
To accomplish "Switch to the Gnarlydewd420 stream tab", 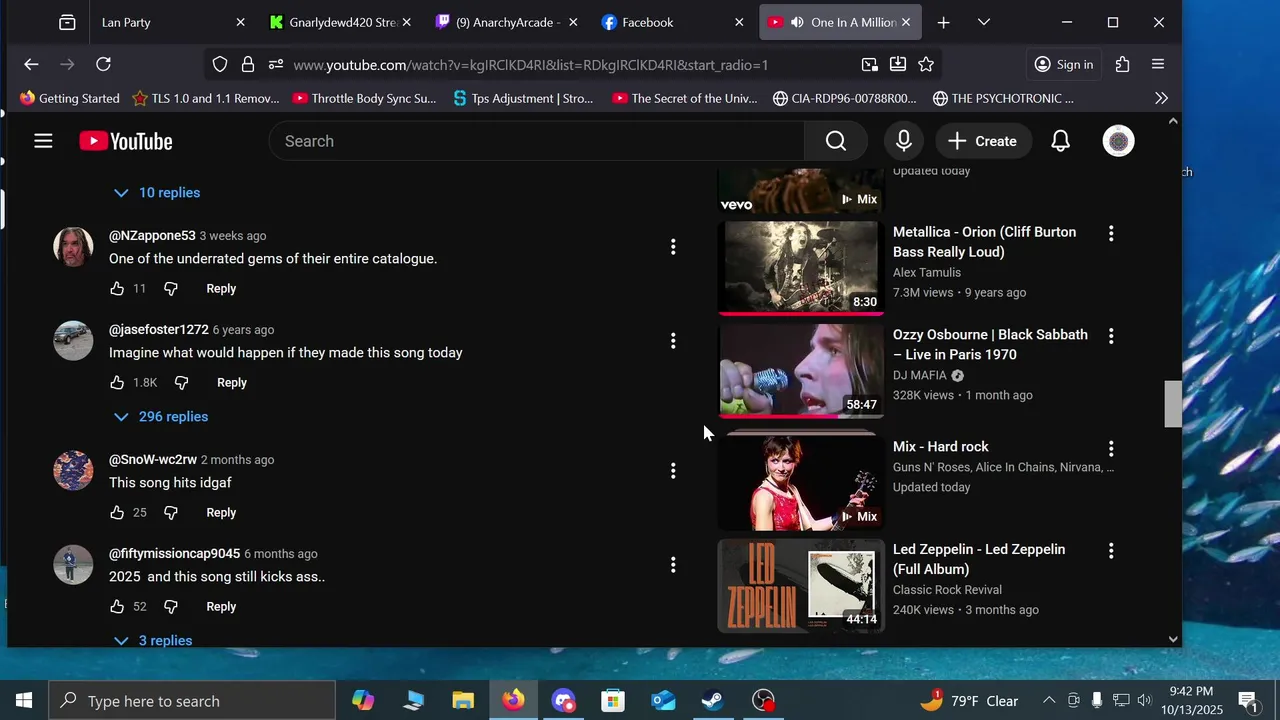I will tap(340, 22).
